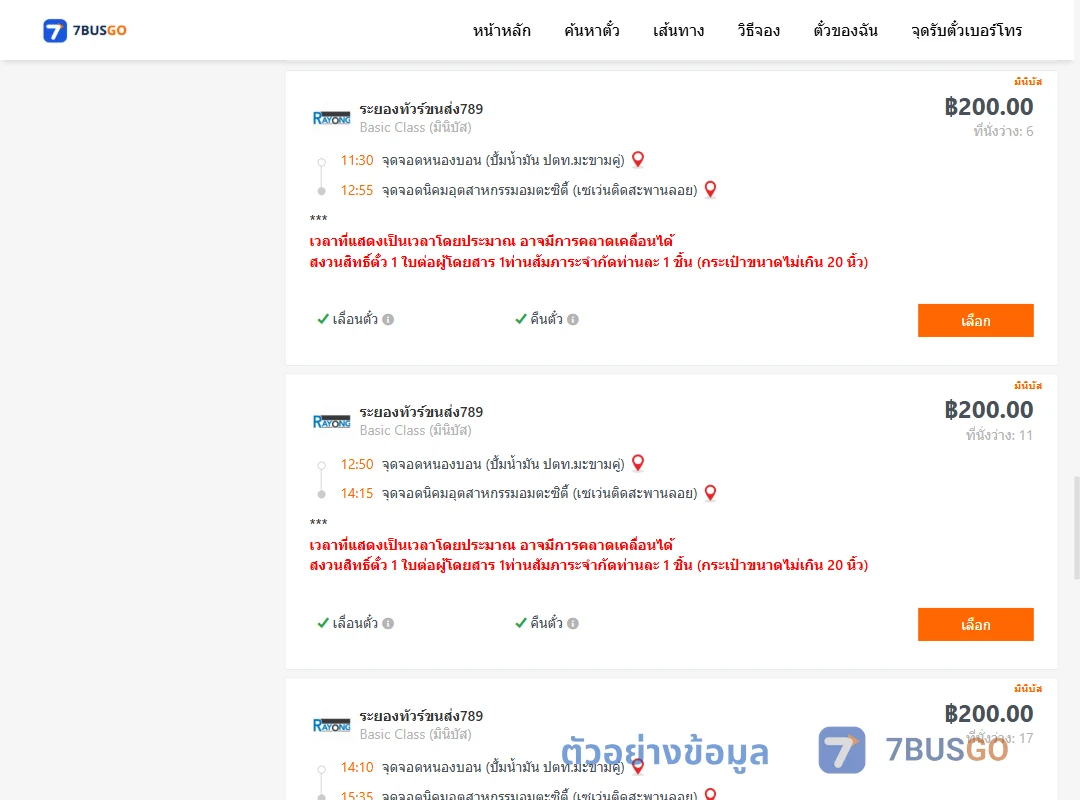Select the 12:50 trip with เลือก button

click(x=975, y=624)
